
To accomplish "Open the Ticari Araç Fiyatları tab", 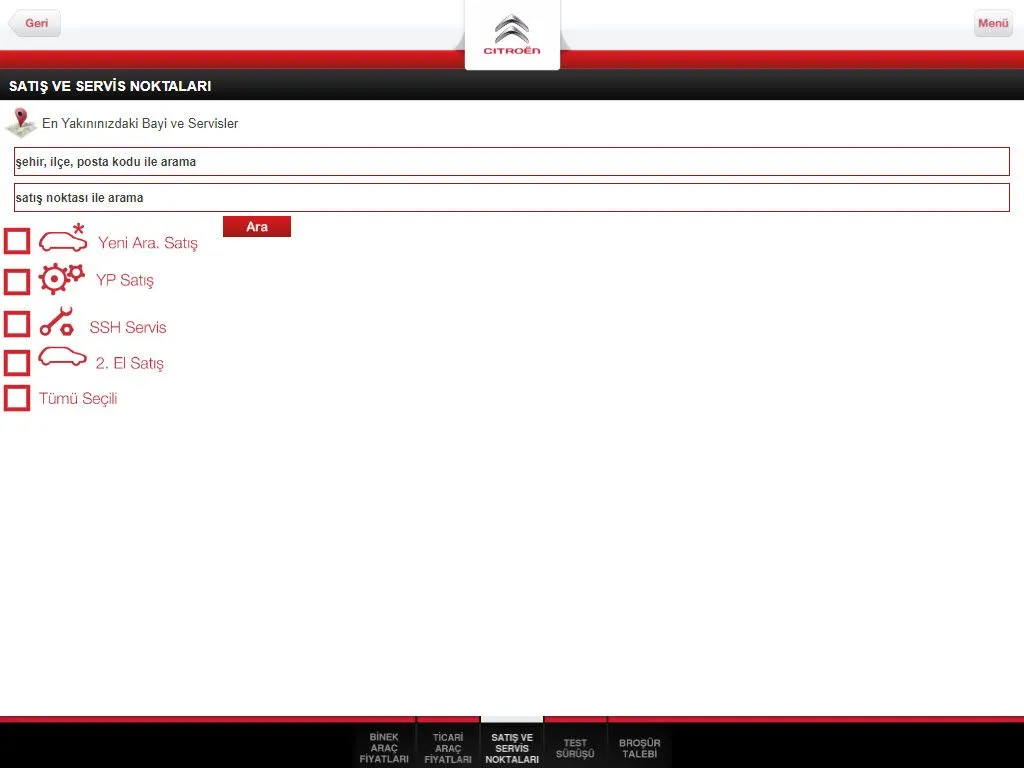I will (448, 747).
